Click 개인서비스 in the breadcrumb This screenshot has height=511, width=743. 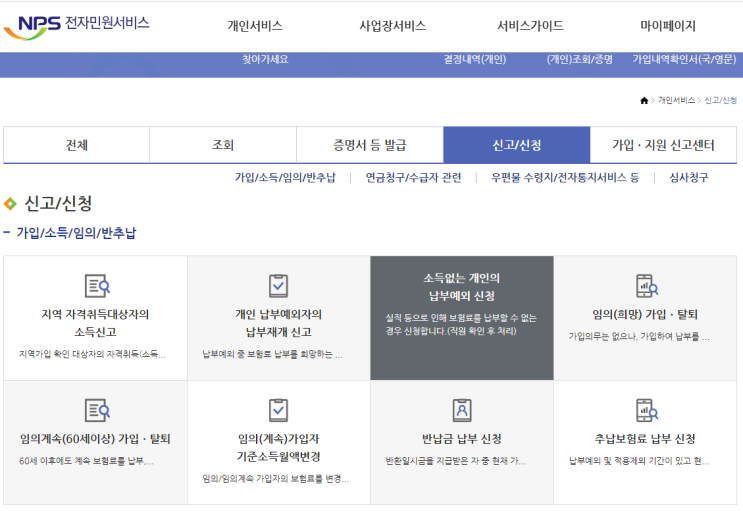tap(676, 100)
